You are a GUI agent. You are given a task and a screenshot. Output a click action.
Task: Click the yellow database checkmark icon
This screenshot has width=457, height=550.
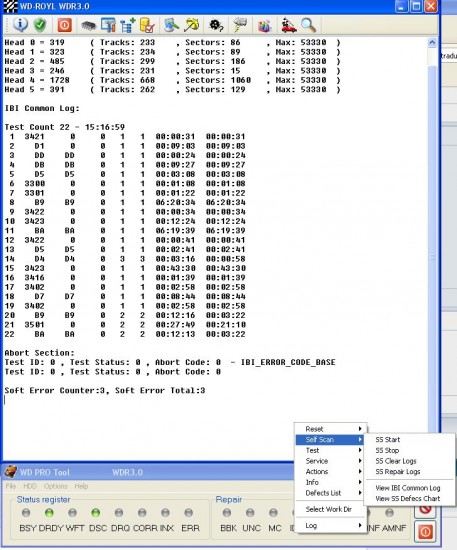coord(147,25)
